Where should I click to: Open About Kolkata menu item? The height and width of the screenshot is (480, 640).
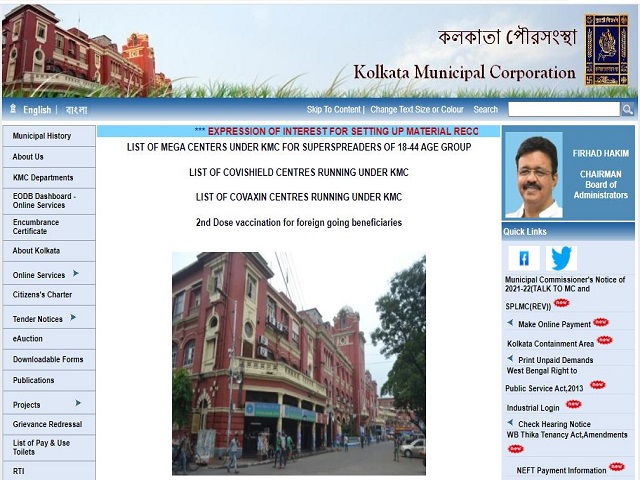pos(49,251)
